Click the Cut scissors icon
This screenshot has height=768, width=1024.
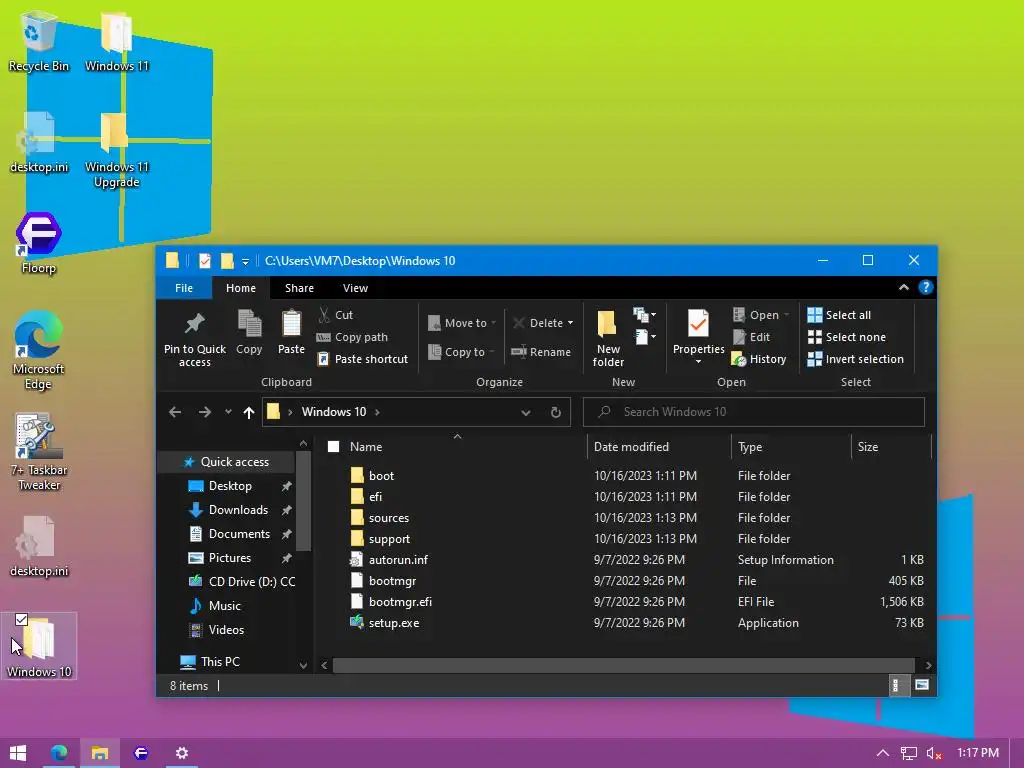point(324,315)
